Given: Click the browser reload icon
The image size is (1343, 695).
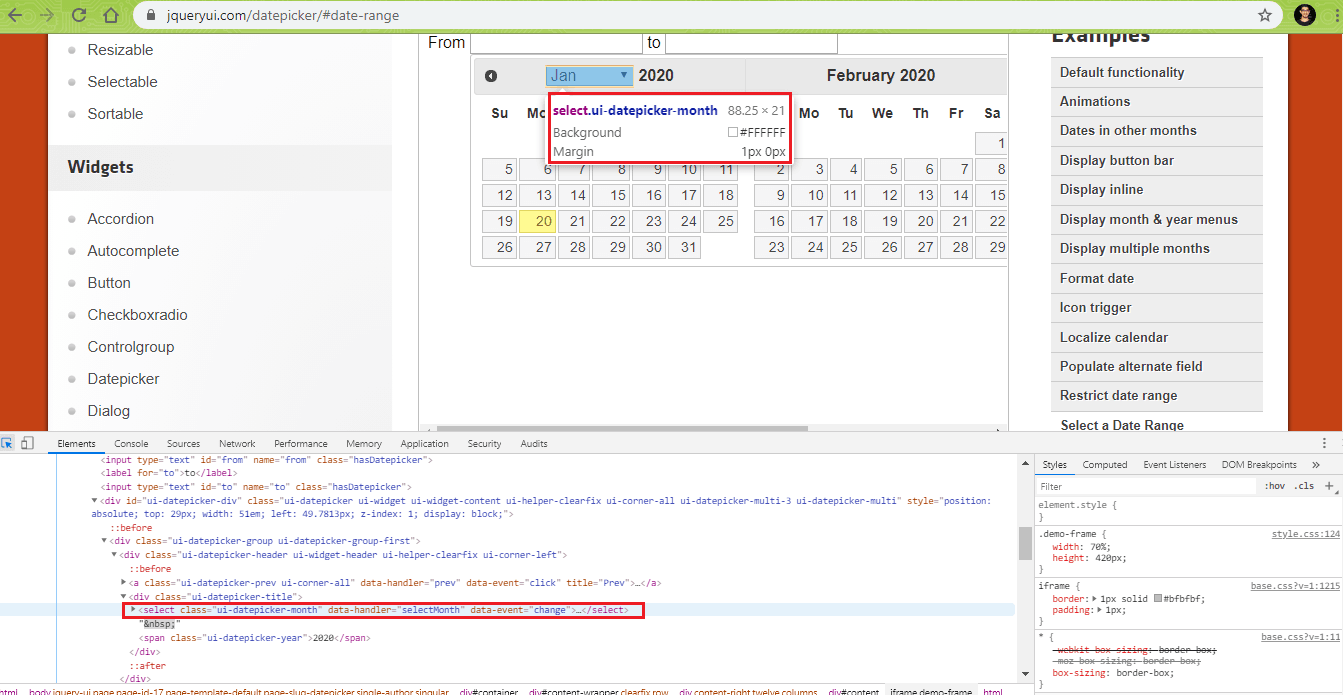Looking at the screenshot, I should [78, 15].
